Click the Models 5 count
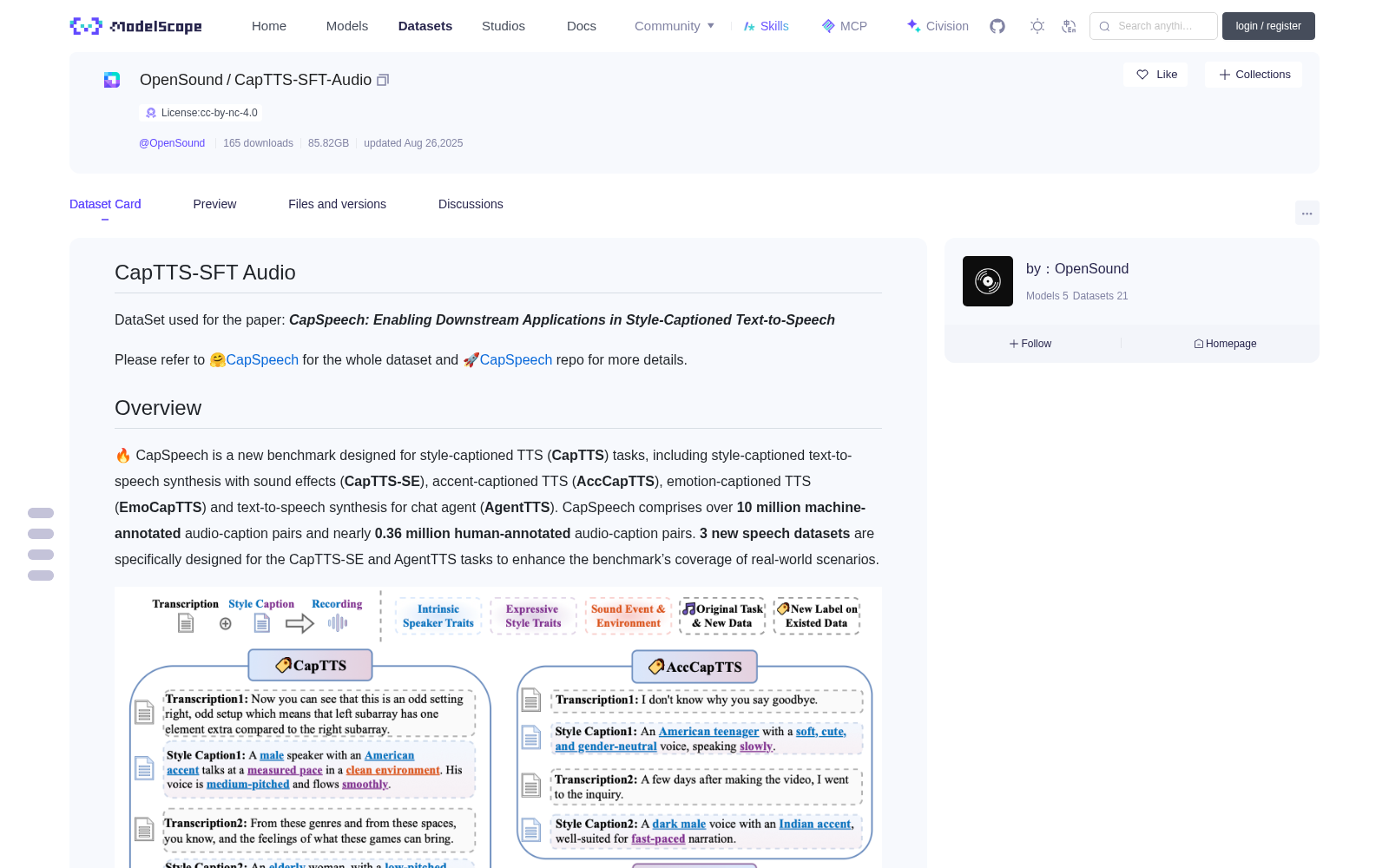 (1047, 296)
